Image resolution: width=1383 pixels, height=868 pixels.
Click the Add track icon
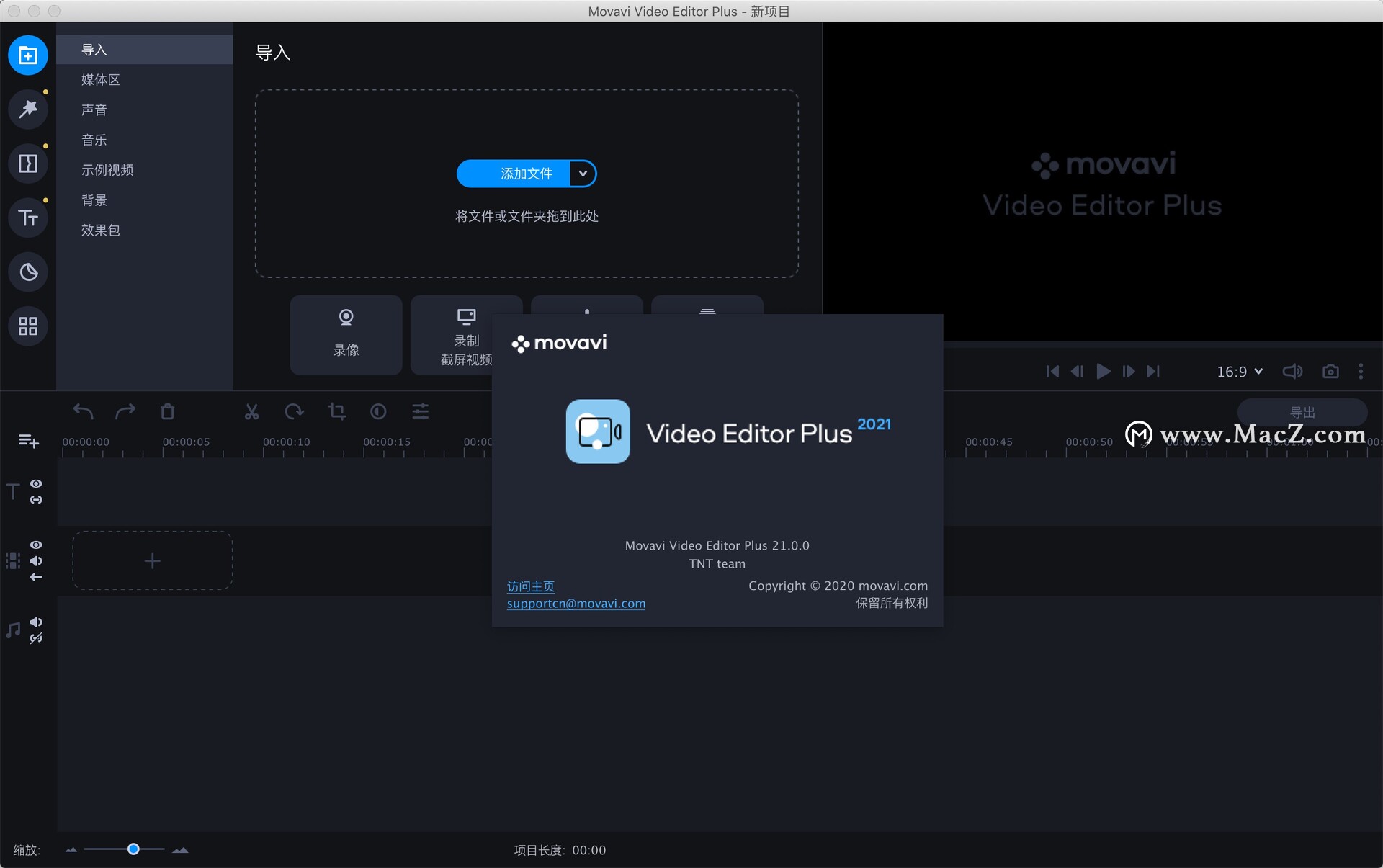tap(28, 441)
